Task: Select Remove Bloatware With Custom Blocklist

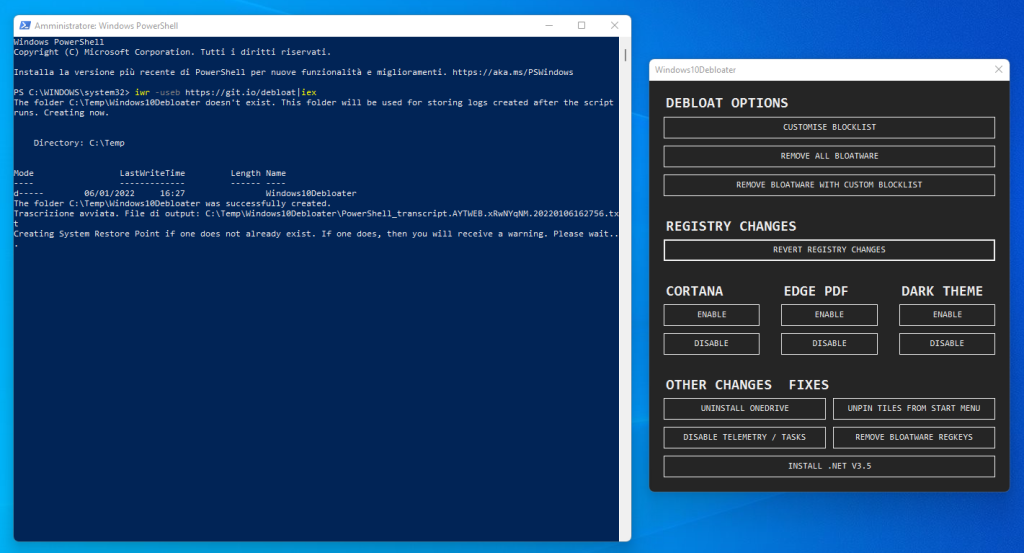Action: point(829,185)
